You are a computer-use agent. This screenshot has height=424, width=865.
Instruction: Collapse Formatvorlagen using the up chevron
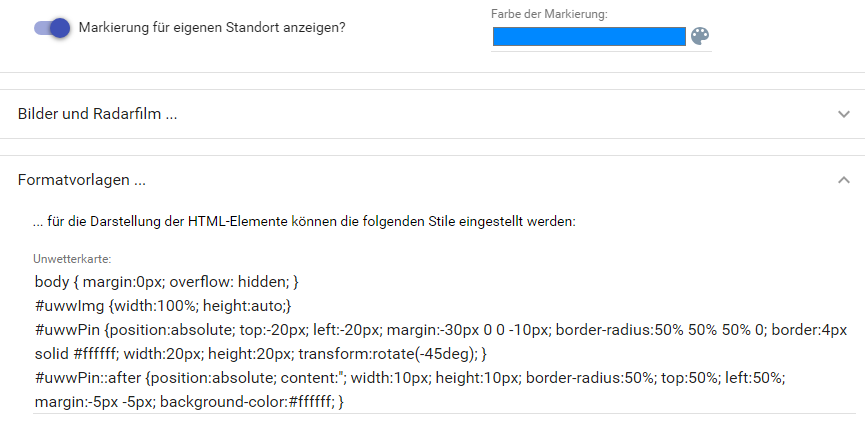(843, 180)
